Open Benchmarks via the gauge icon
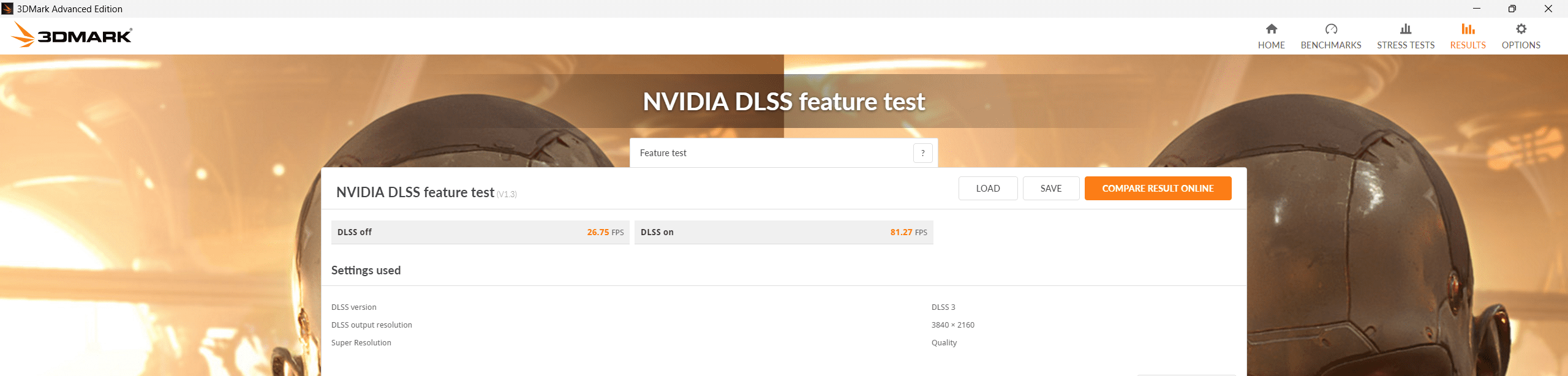 (x=1331, y=29)
